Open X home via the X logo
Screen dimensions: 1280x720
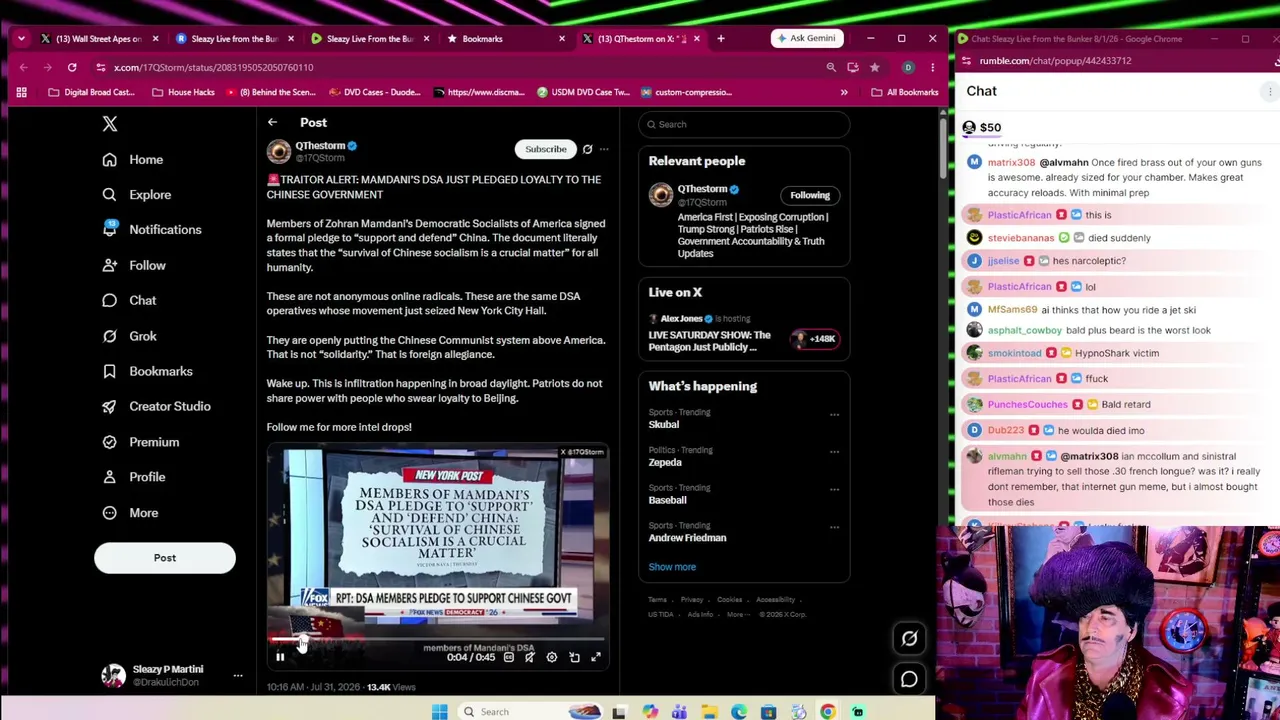pyautogui.click(x=110, y=124)
